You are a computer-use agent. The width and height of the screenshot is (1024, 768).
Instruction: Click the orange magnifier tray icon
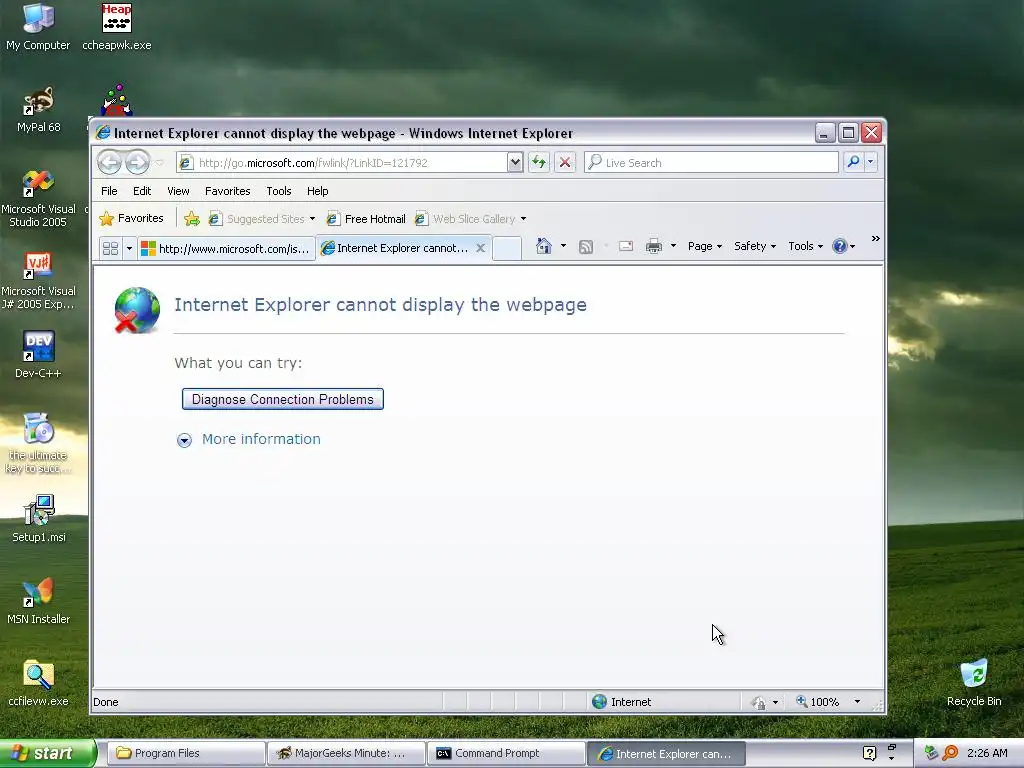point(950,753)
